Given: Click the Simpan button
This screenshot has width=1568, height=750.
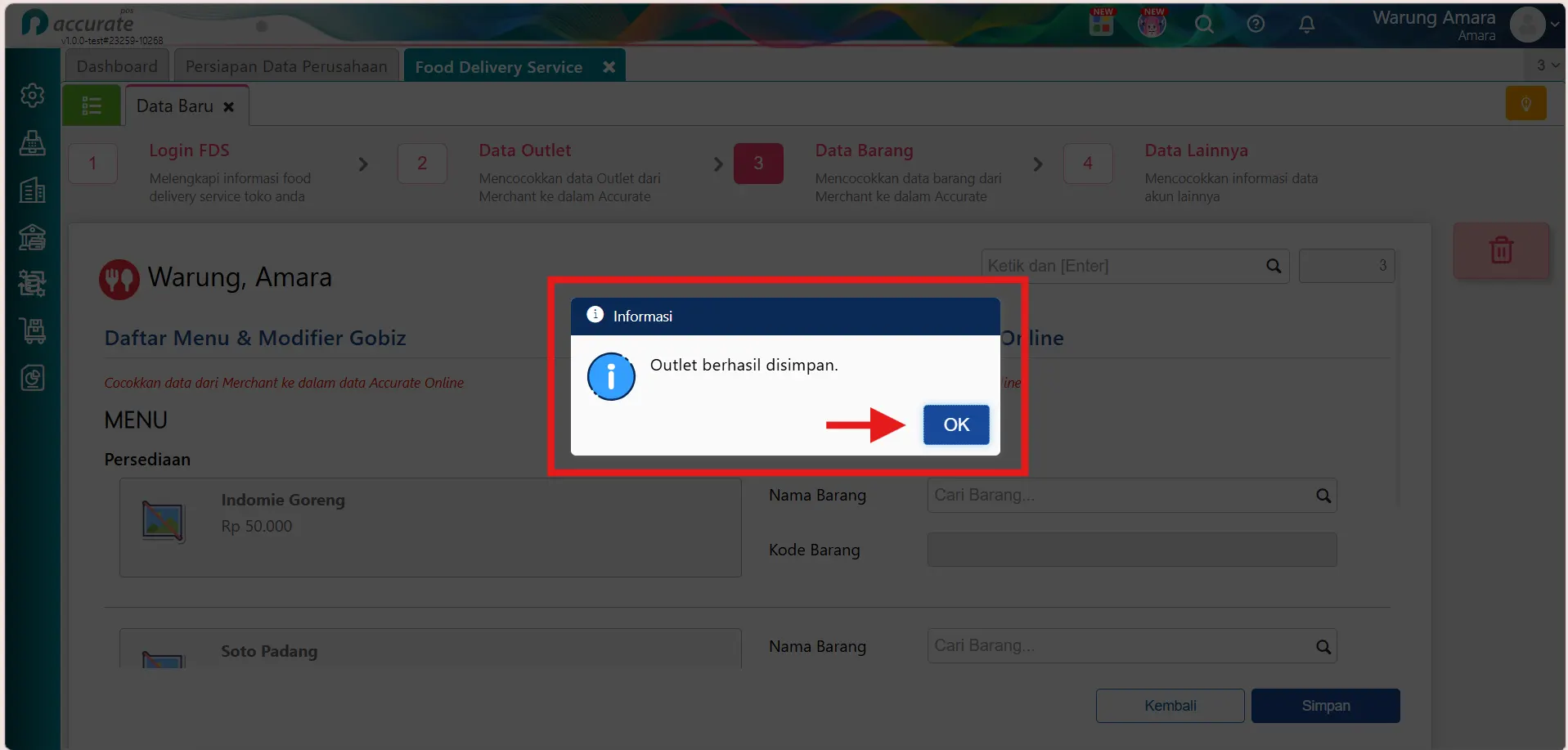Looking at the screenshot, I should (x=1325, y=706).
